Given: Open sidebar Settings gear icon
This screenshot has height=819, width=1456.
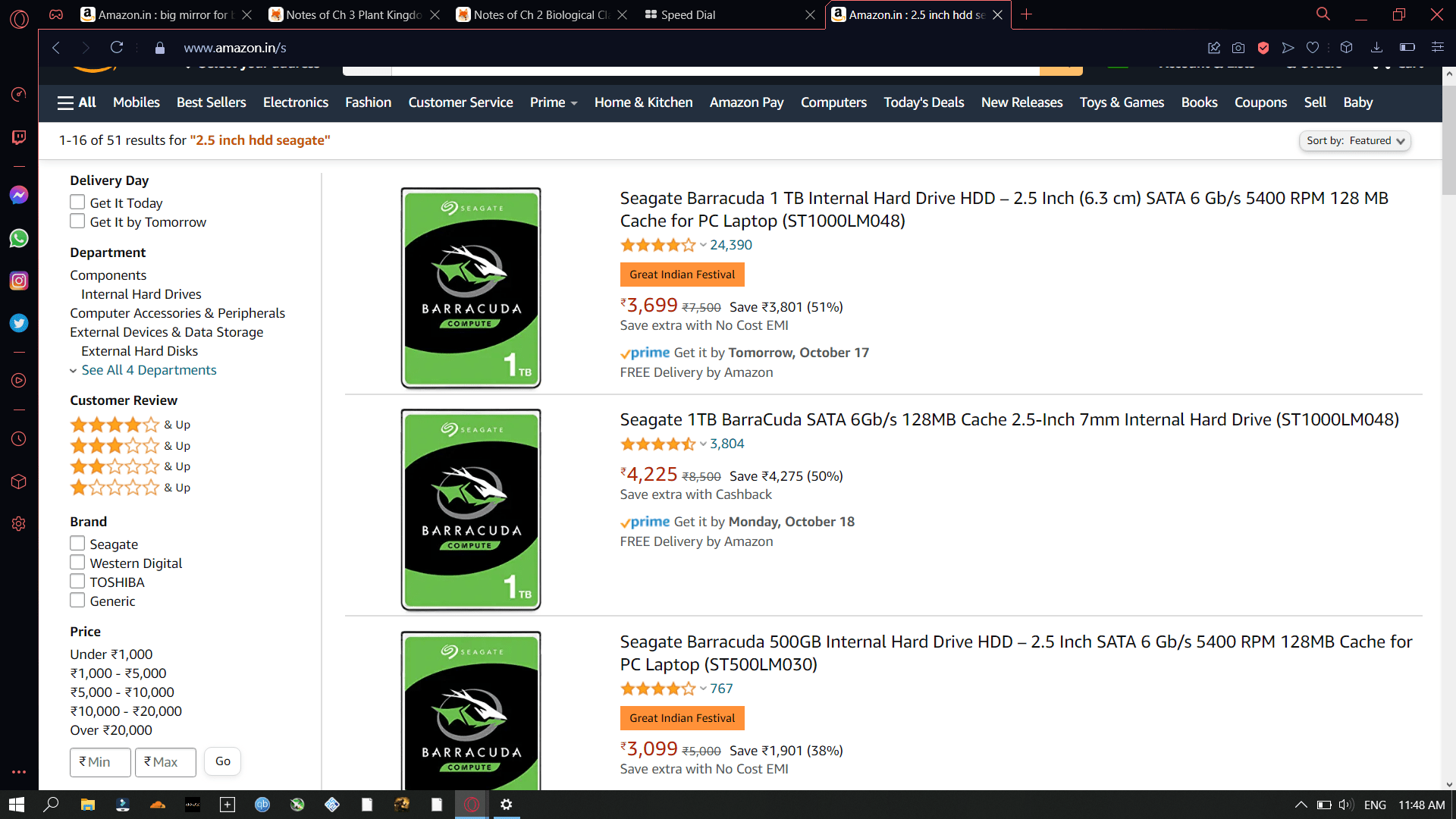Looking at the screenshot, I should (x=19, y=523).
